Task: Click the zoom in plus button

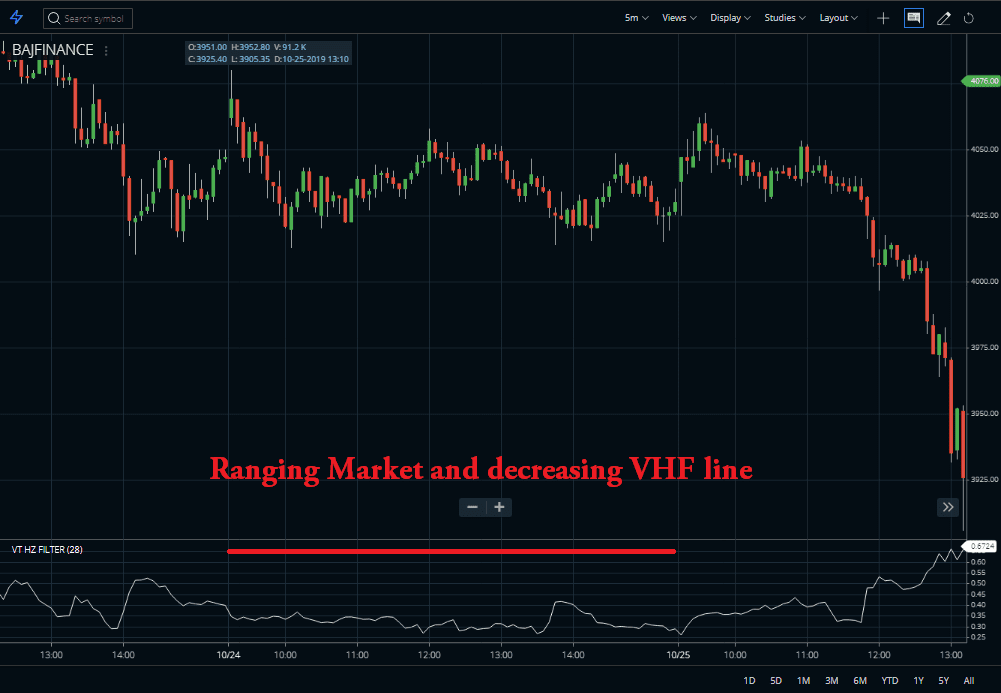Action: coord(499,507)
